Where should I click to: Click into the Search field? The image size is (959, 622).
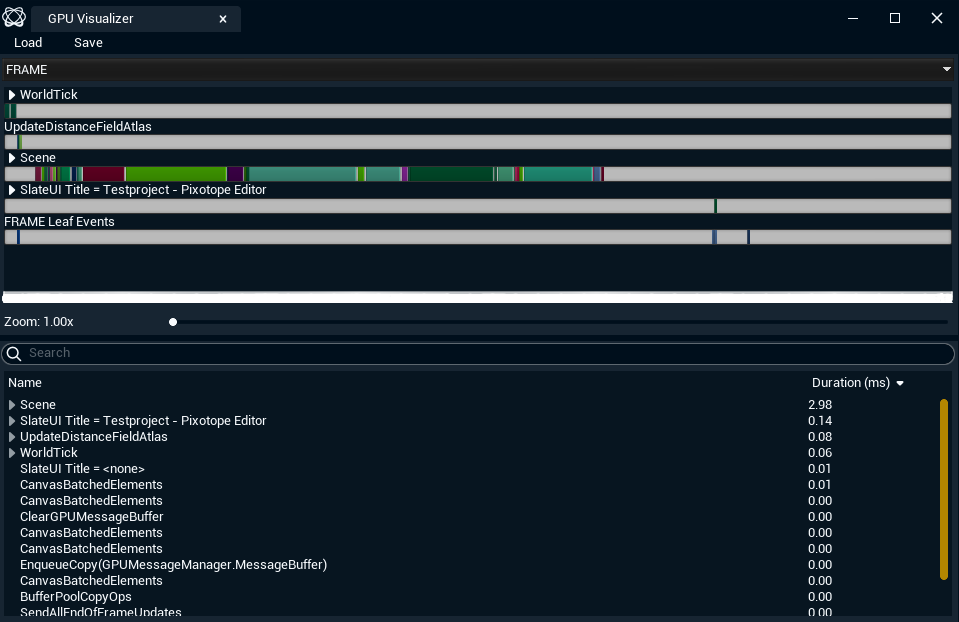click(480, 353)
